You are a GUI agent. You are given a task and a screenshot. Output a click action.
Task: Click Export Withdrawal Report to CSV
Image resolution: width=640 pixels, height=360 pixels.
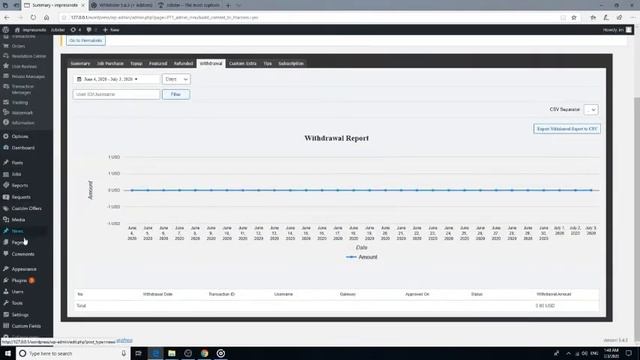pos(567,129)
